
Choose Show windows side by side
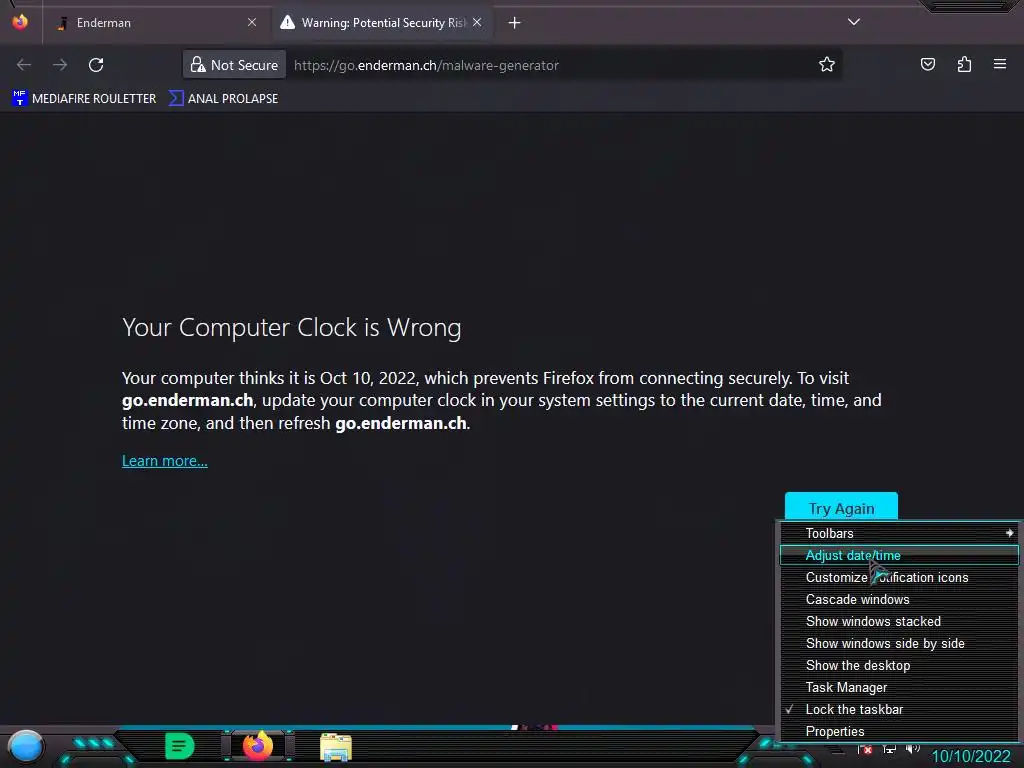[x=899, y=643]
